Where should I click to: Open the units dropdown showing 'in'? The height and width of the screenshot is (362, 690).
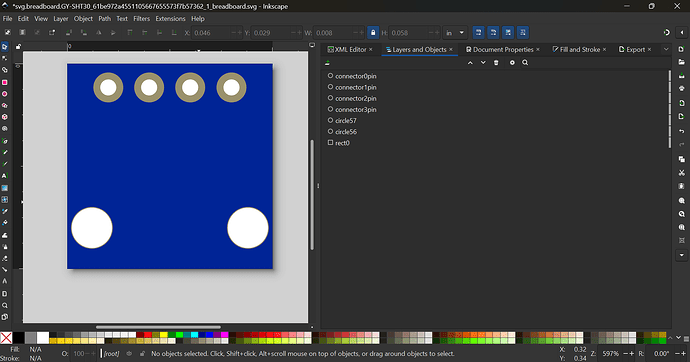(x=455, y=33)
